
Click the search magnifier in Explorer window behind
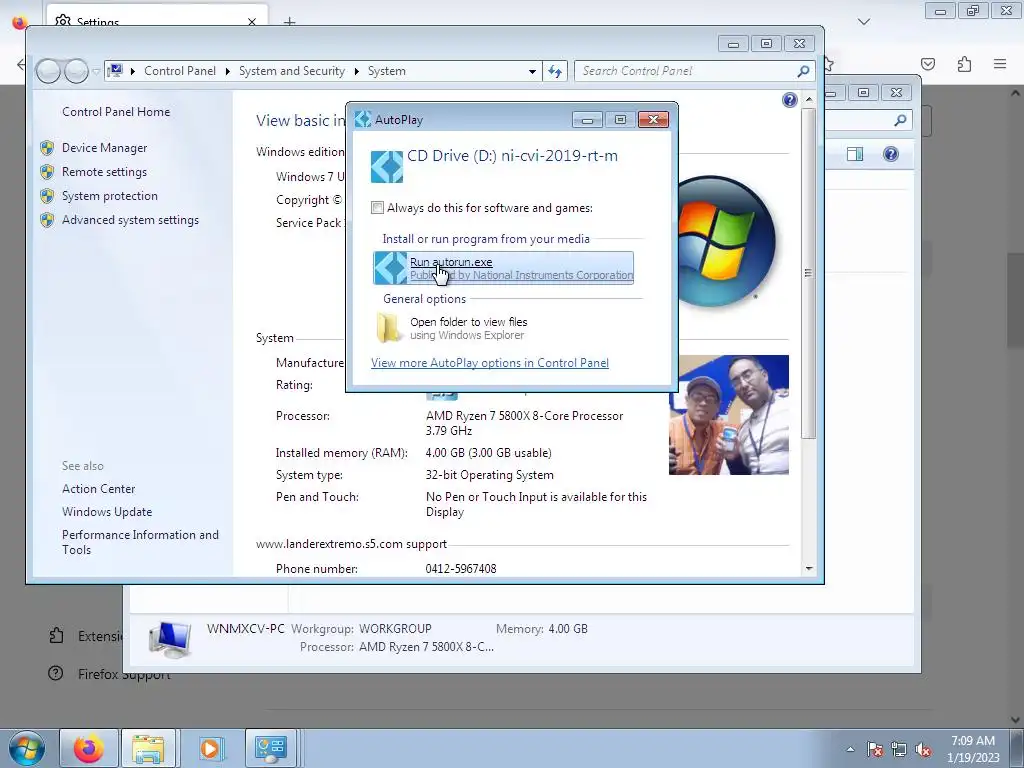(900, 120)
